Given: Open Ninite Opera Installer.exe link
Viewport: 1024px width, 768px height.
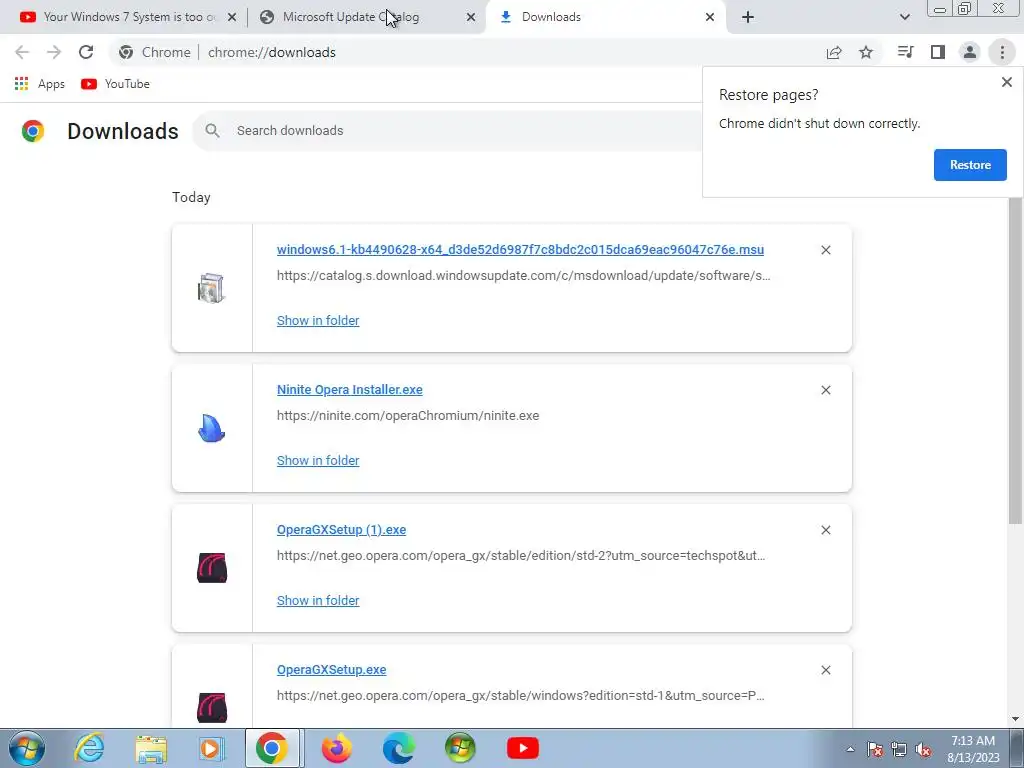Looking at the screenshot, I should [x=349, y=390].
